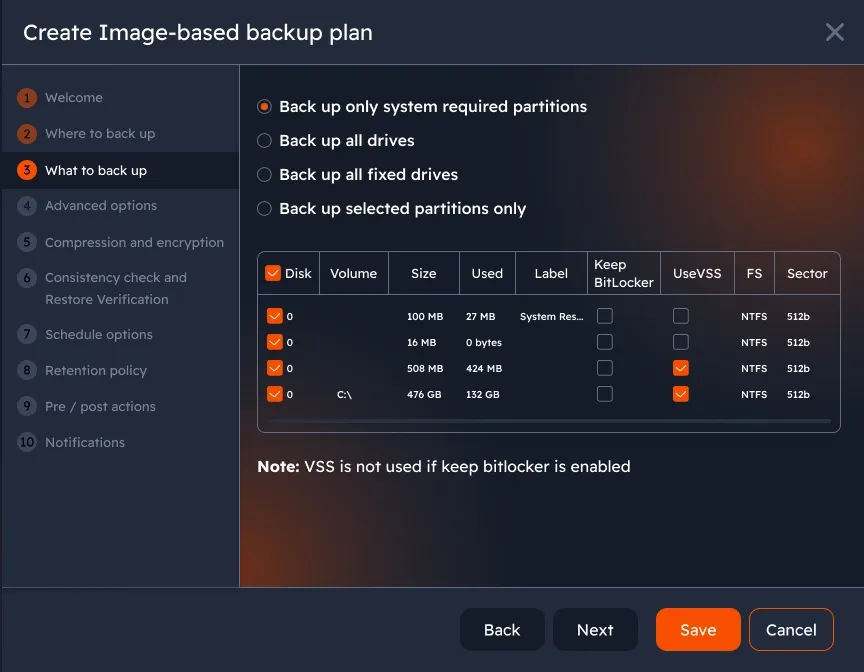The height and width of the screenshot is (672, 864).
Task: Click the orange Save button
Action: coord(698,630)
